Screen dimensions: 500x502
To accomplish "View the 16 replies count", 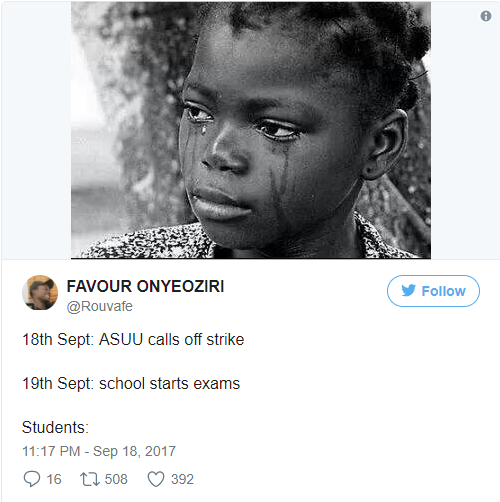I will tap(54, 479).
